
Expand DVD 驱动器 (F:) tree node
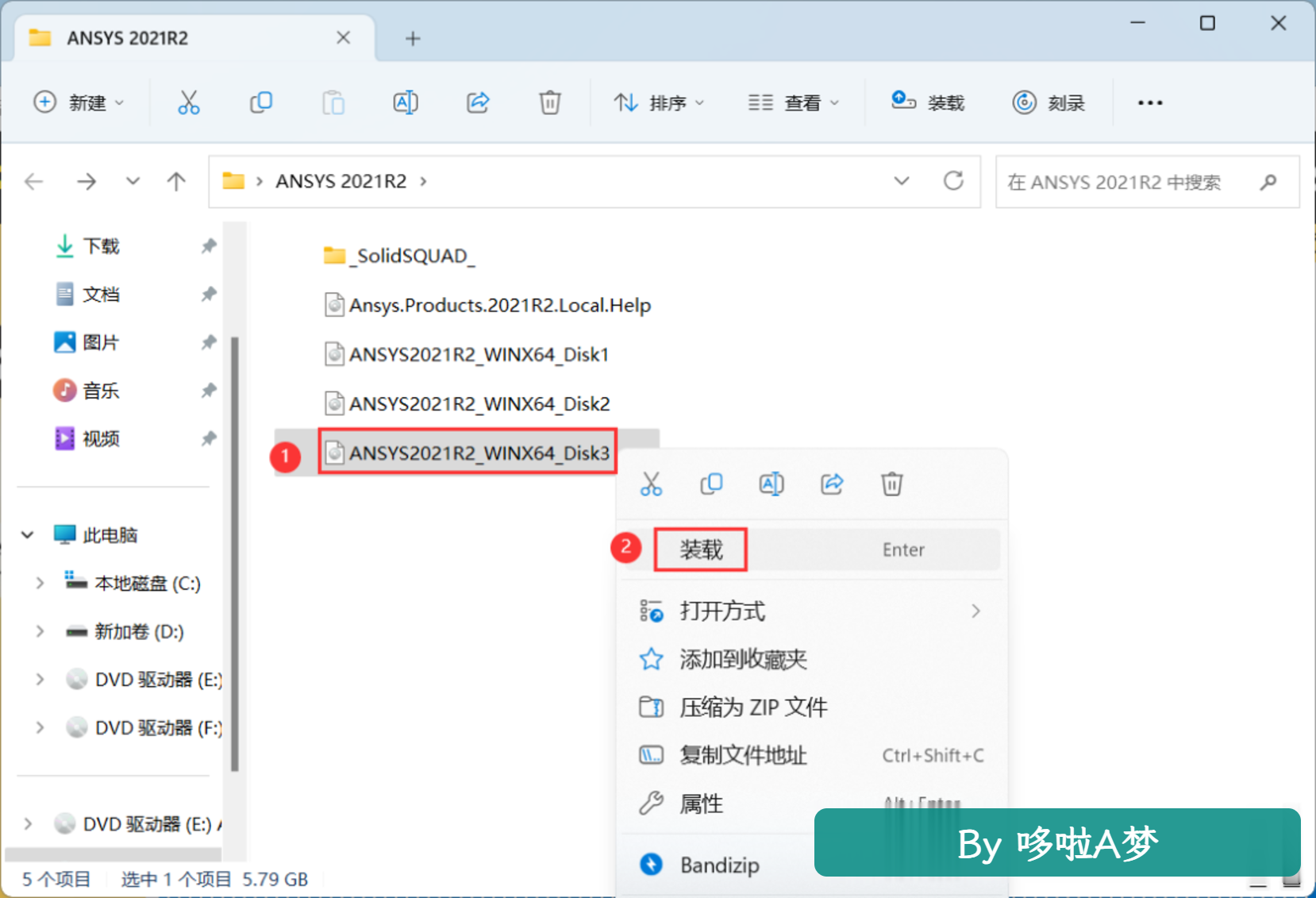[x=40, y=727]
